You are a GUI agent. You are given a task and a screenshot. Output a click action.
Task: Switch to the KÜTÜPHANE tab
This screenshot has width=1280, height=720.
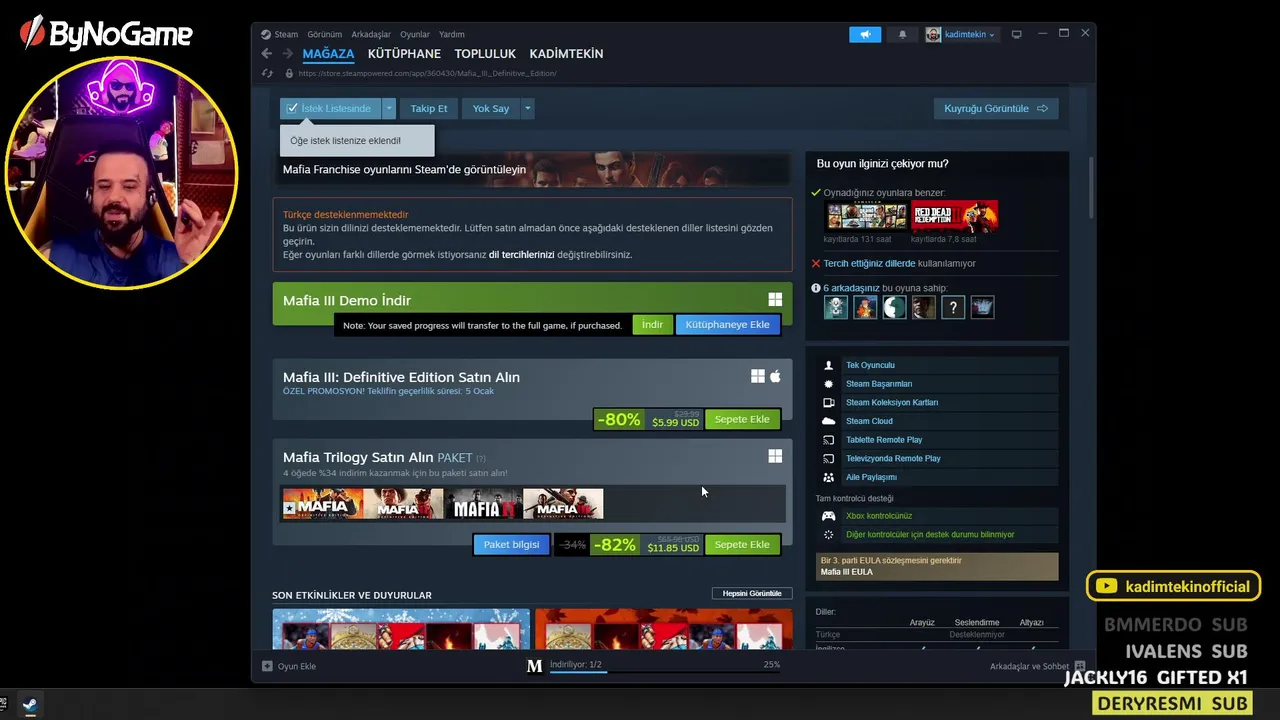point(404,54)
